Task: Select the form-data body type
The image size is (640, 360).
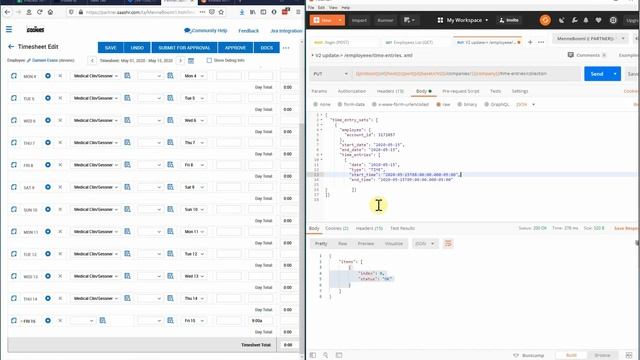Action: coord(340,104)
